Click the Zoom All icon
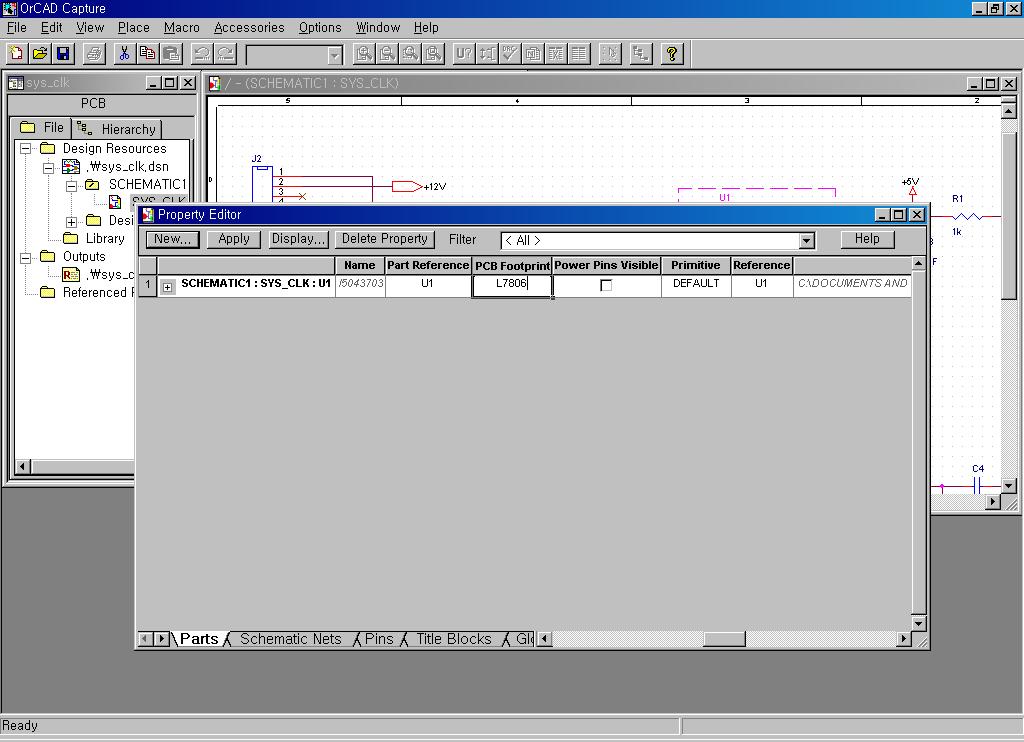The height and width of the screenshot is (742, 1024). [x=434, y=54]
